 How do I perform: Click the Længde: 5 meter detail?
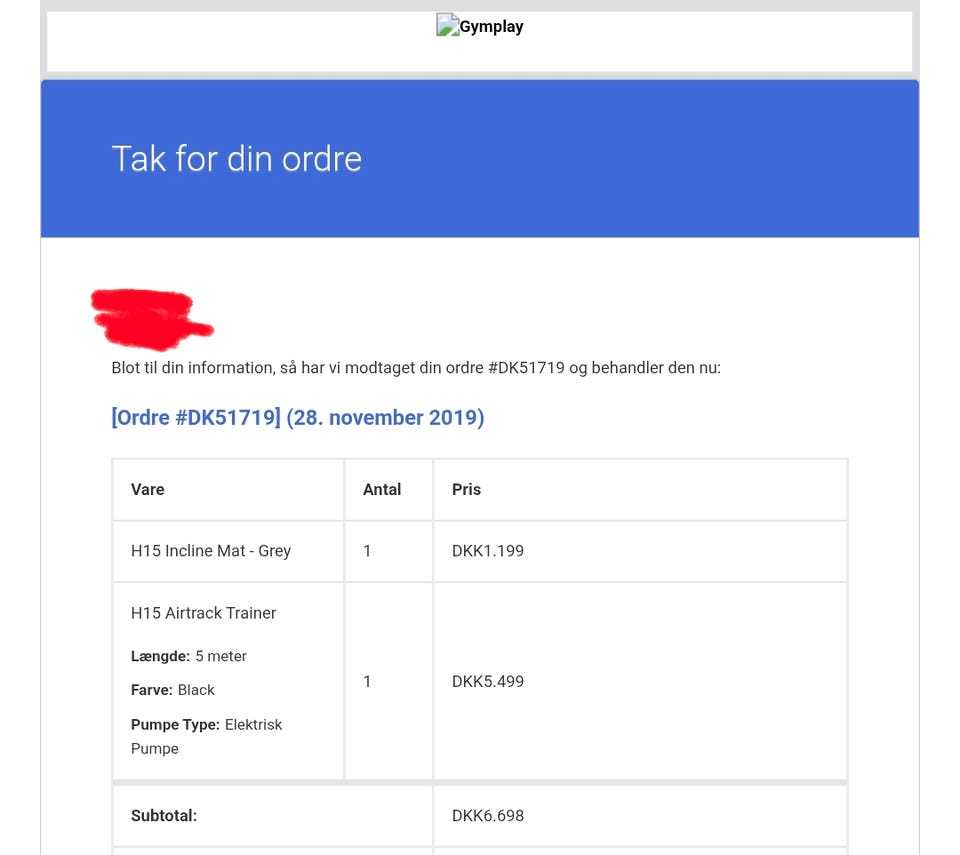point(189,656)
